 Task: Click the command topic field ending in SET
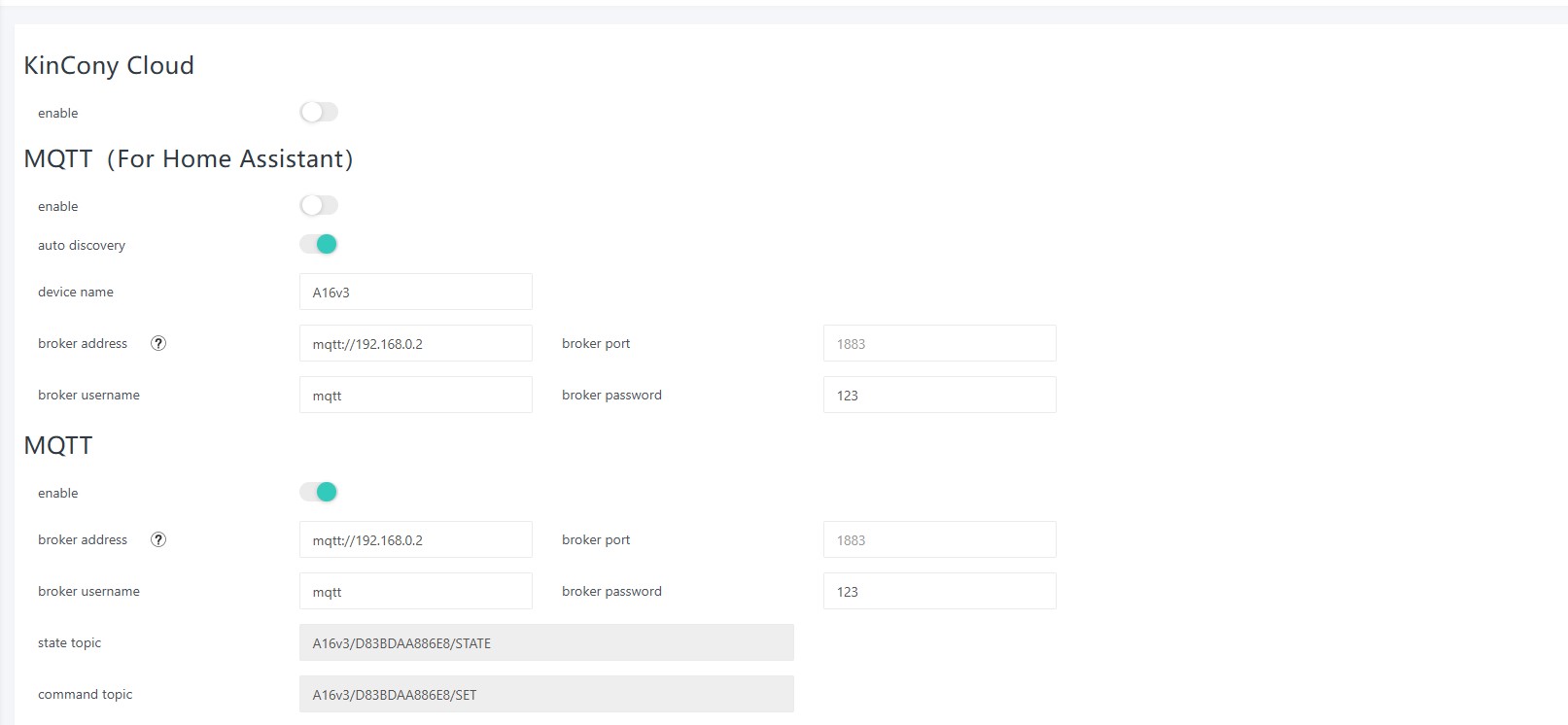point(546,694)
